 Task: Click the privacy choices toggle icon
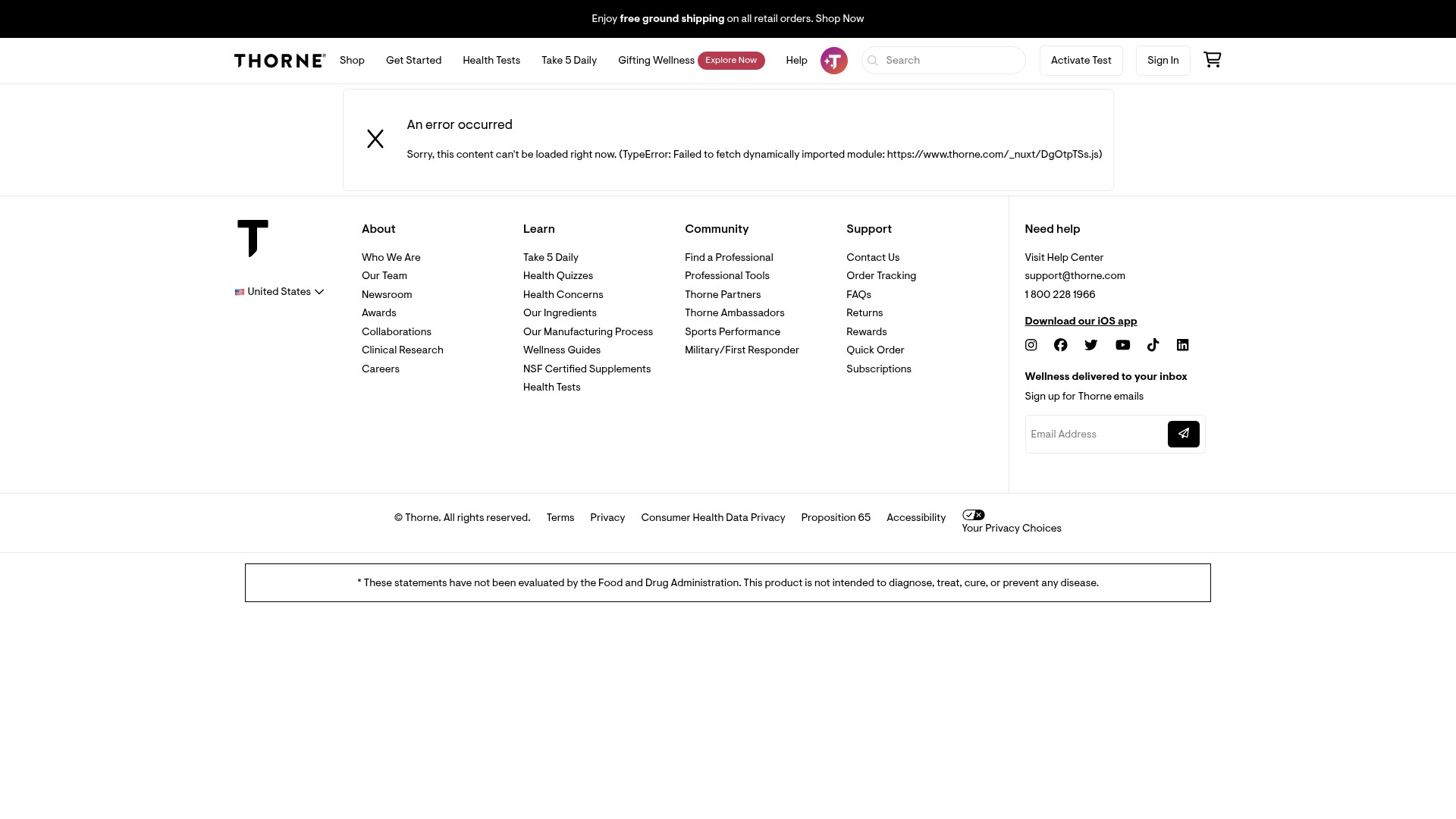tap(973, 515)
